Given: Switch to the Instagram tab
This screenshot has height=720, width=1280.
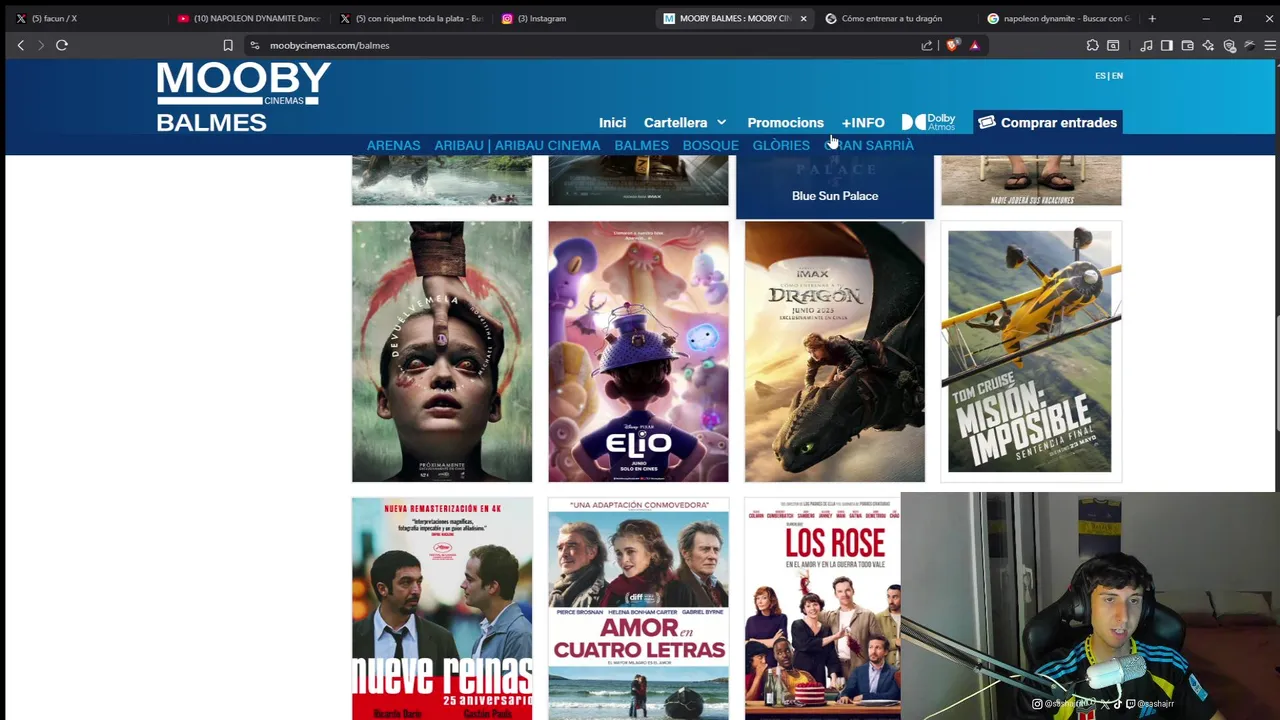Looking at the screenshot, I should pyautogui.click(x=574, y=18).
